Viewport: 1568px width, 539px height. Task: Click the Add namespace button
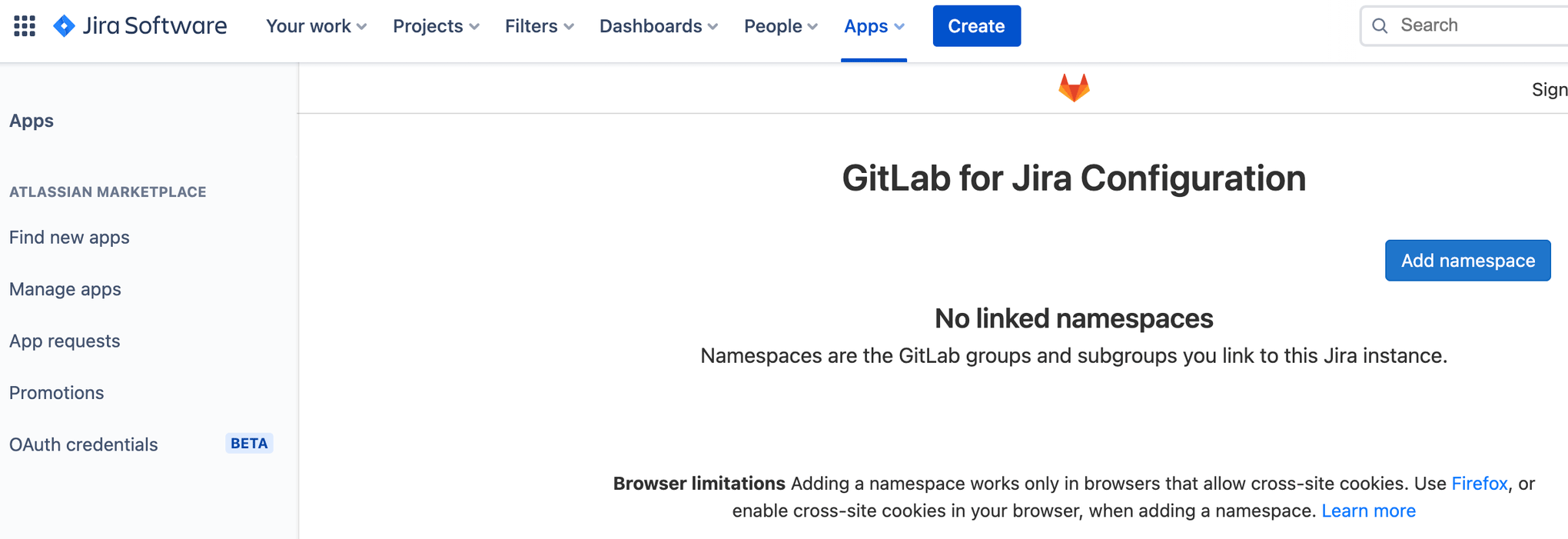(x=1467, y=261)
